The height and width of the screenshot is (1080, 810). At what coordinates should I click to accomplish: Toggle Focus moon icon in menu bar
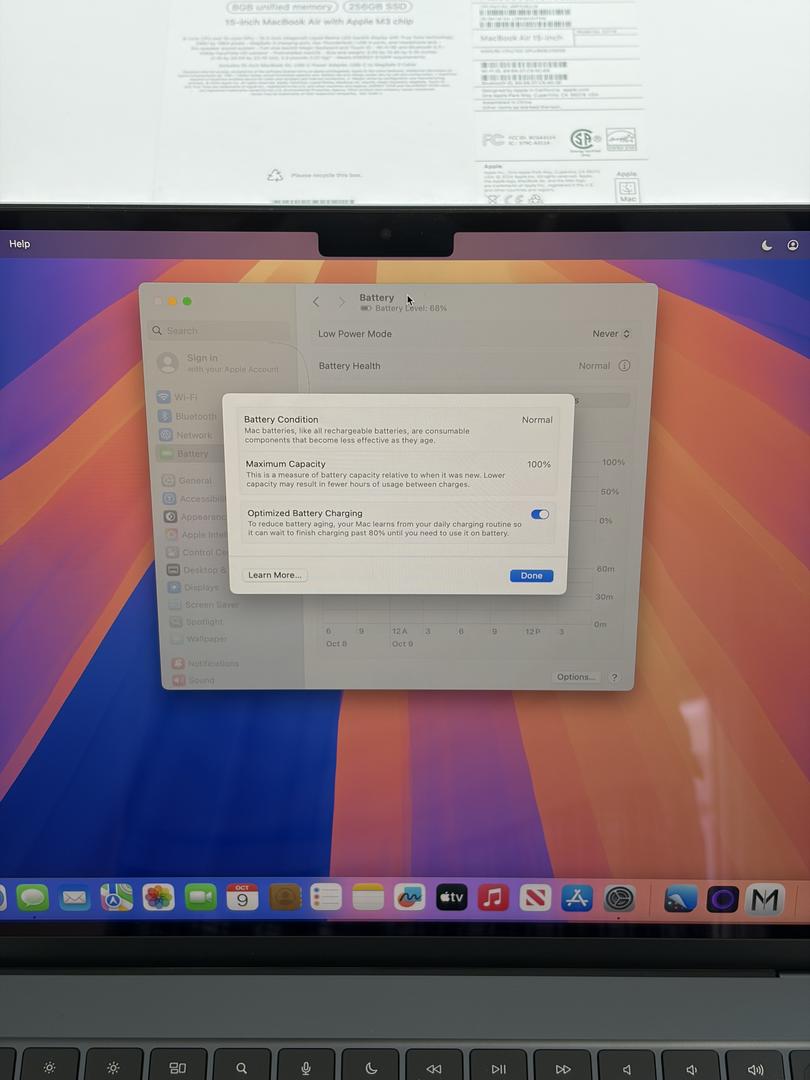[767, 245]
